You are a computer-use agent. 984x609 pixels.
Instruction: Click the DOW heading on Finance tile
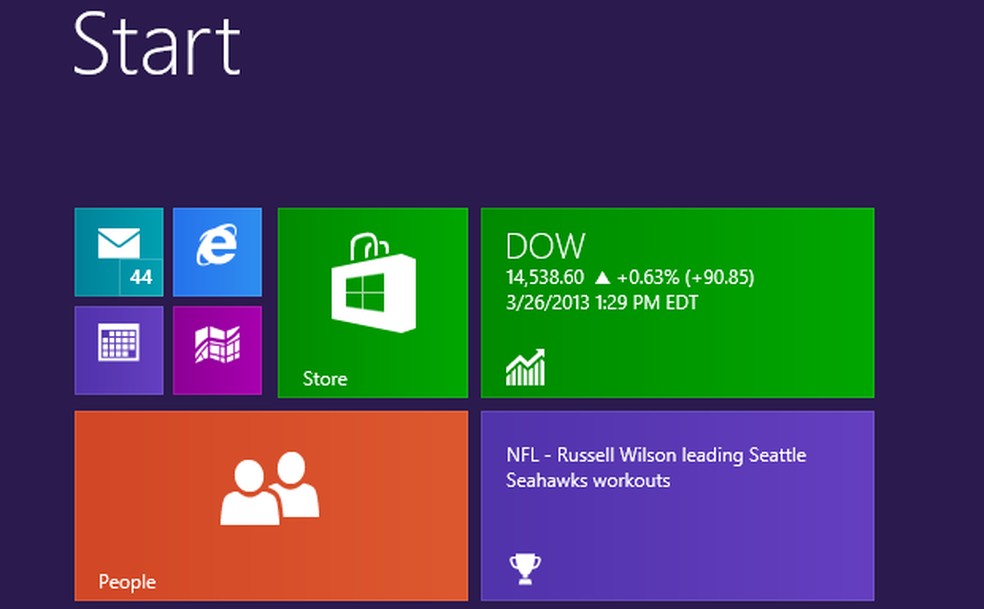point(545,245)
